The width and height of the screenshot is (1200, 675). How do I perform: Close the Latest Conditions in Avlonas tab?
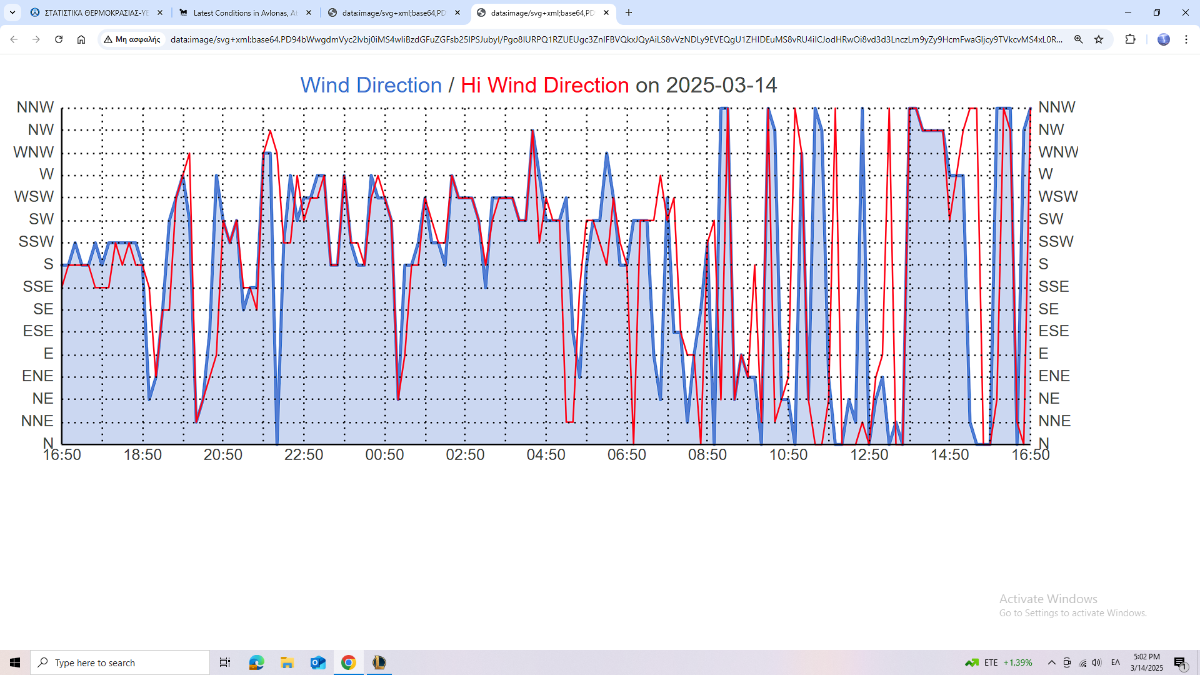click(x=309, y=13)
